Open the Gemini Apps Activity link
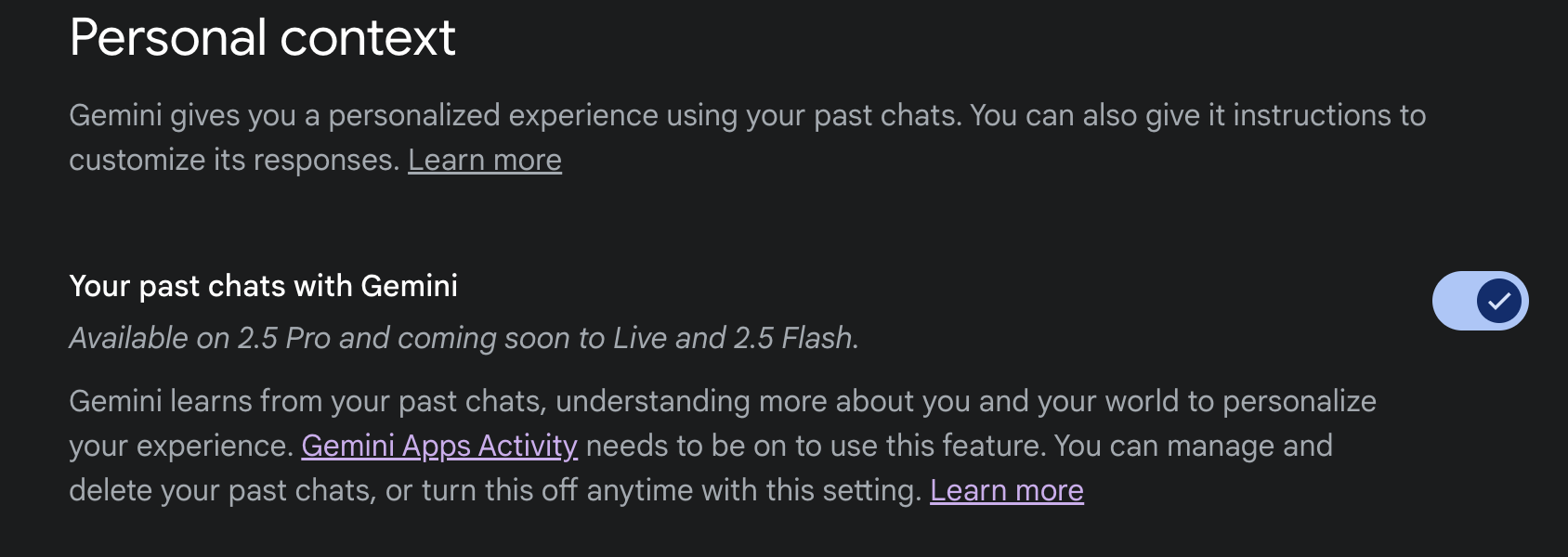The height and width of the screenshot is (557, 1568). 439,447
